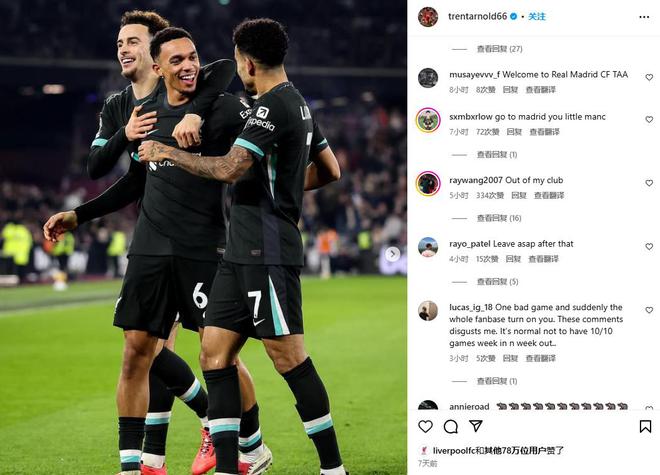The image size is (660, 475).
Task: View translation of rayo_patel comment
Action: click(543, 259)
